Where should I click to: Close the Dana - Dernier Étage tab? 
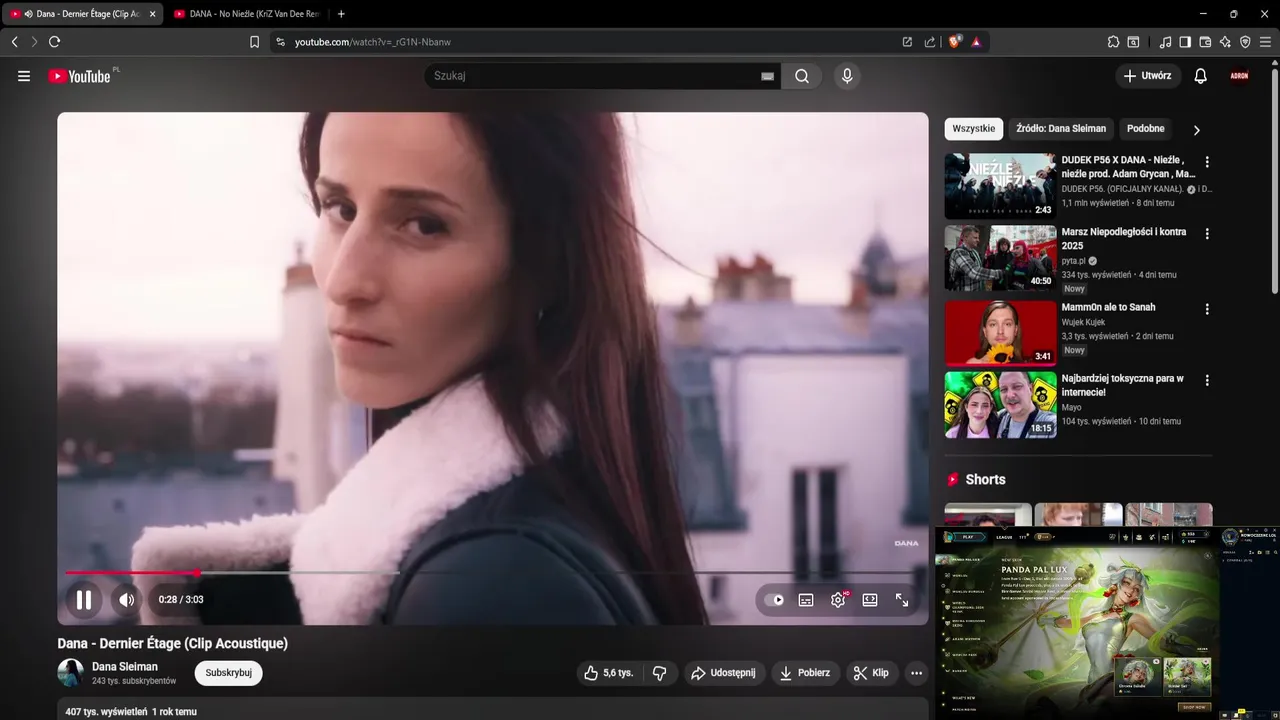[x=152, y=14]
